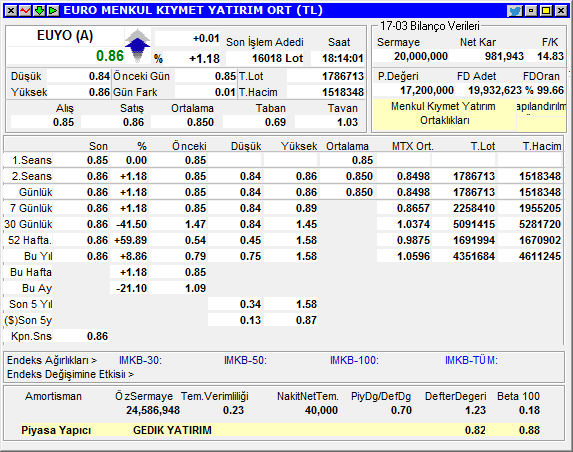Select the FDOran value % 99.66
This screenshot has width=573, height=452.
(544, 90)
